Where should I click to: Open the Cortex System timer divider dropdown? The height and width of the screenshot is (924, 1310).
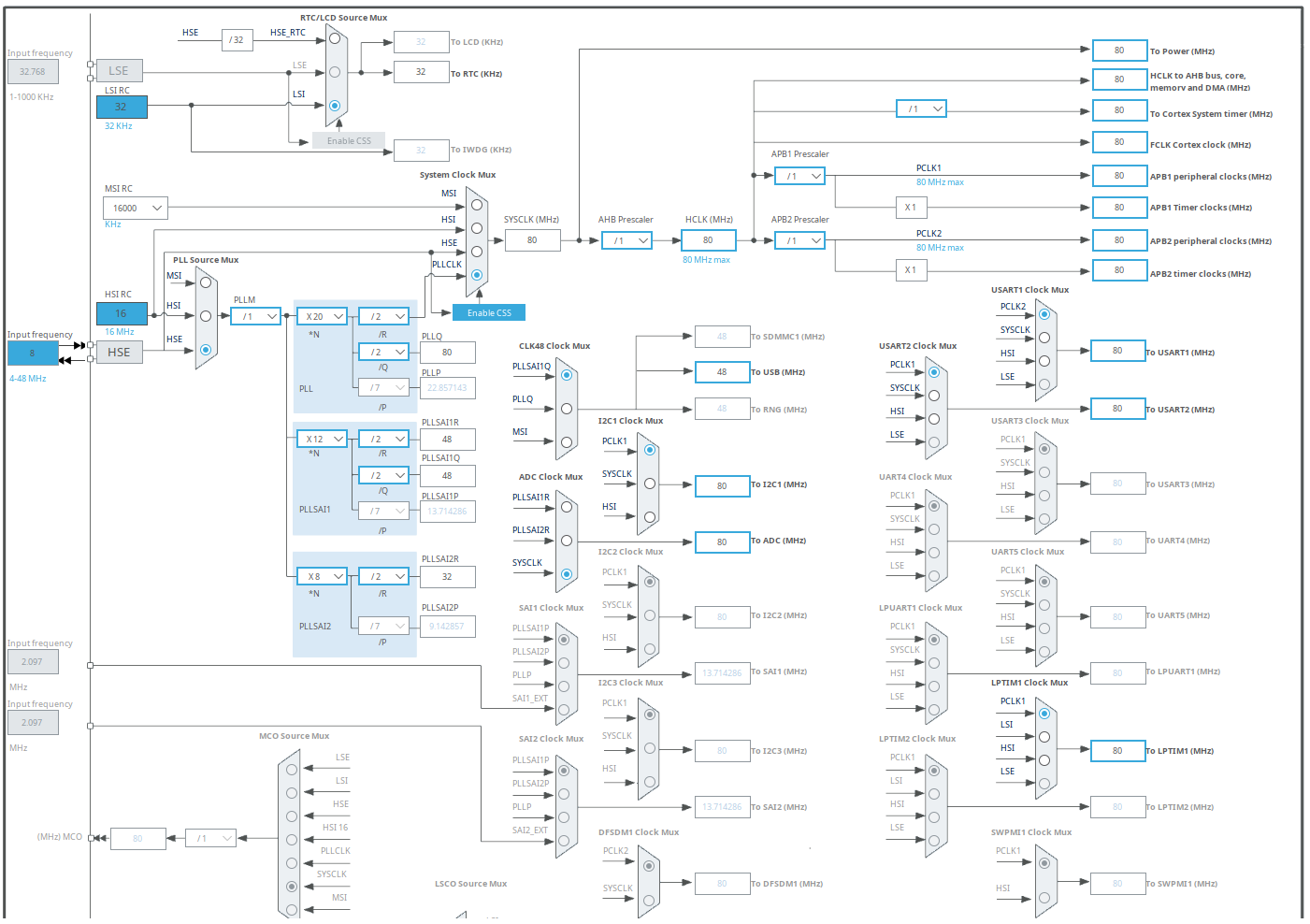tap(921, 109)
